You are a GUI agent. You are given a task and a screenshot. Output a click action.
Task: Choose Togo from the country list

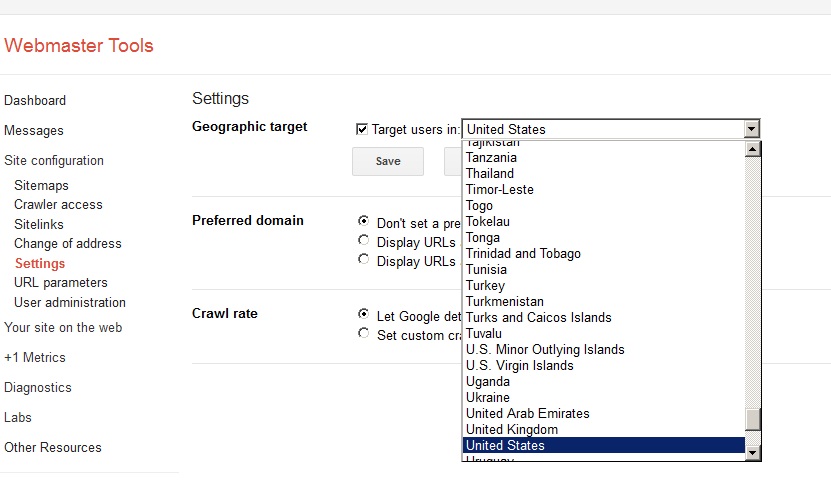click(604, 206)
